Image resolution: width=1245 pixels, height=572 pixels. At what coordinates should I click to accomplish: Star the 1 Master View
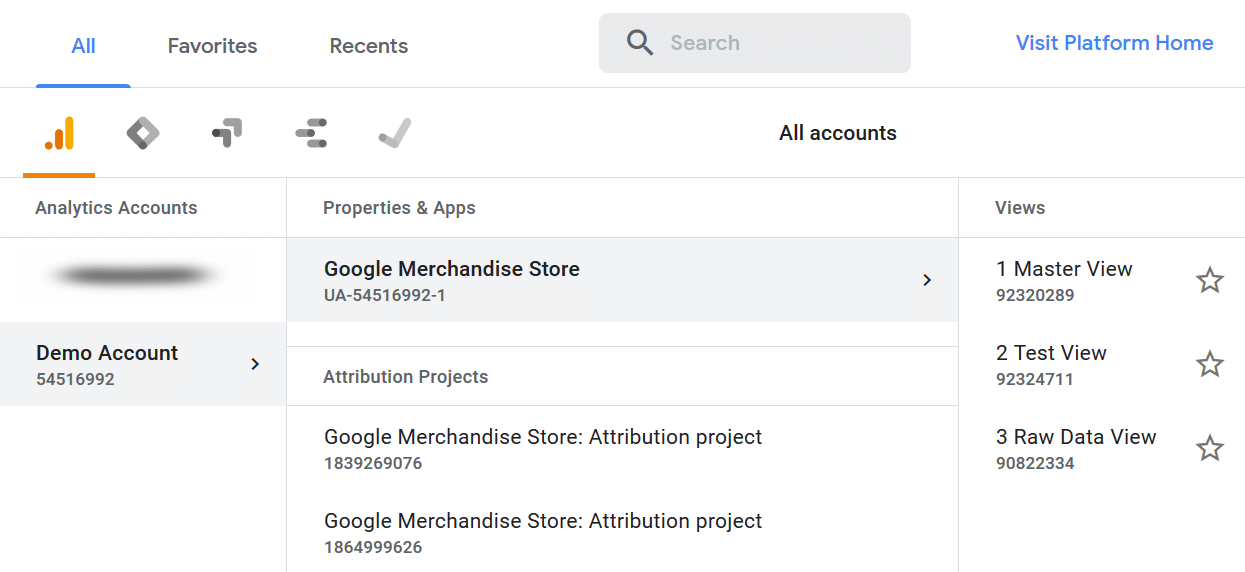1210,280
